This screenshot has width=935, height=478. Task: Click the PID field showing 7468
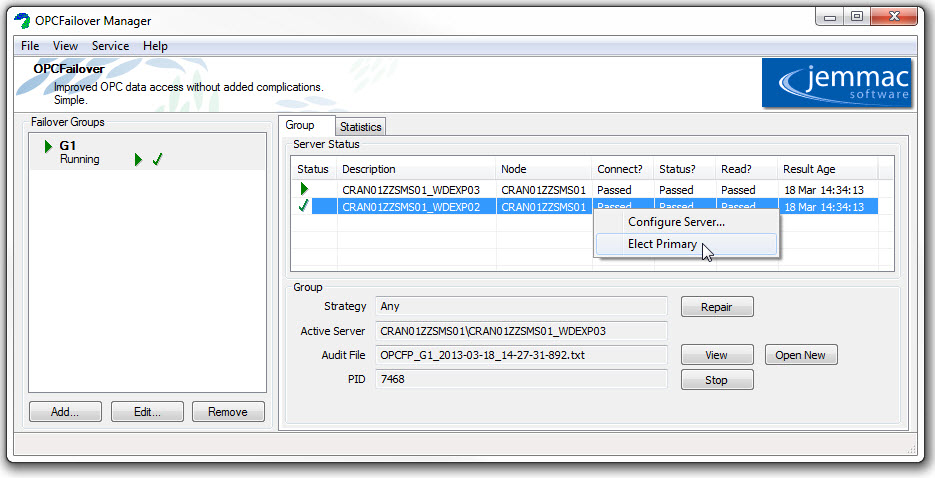pos(522,379)
